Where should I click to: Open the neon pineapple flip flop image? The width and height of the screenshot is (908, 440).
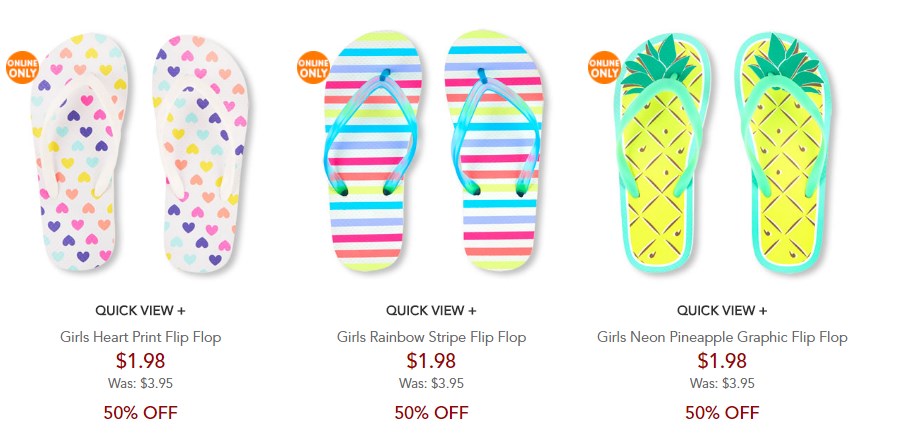point(723,152)
